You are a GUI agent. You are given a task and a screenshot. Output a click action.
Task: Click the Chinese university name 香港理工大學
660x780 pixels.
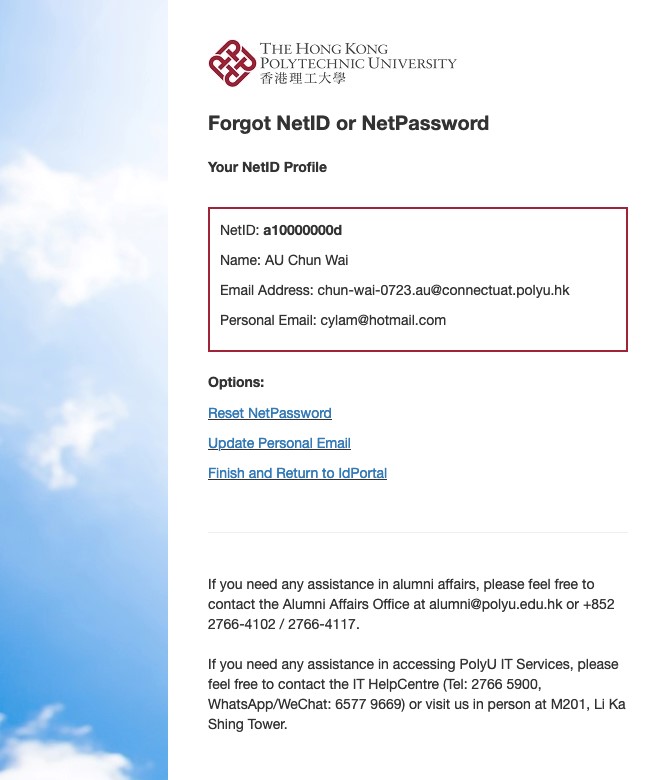(302, 79)
